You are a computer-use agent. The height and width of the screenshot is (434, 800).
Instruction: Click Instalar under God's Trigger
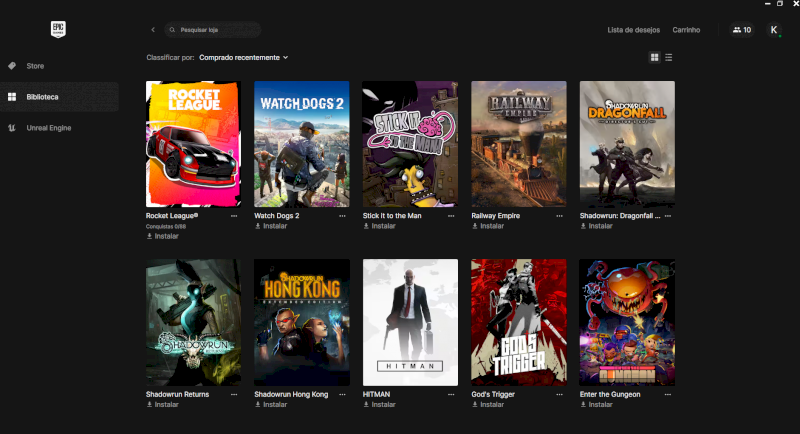(x=488, y=405)
